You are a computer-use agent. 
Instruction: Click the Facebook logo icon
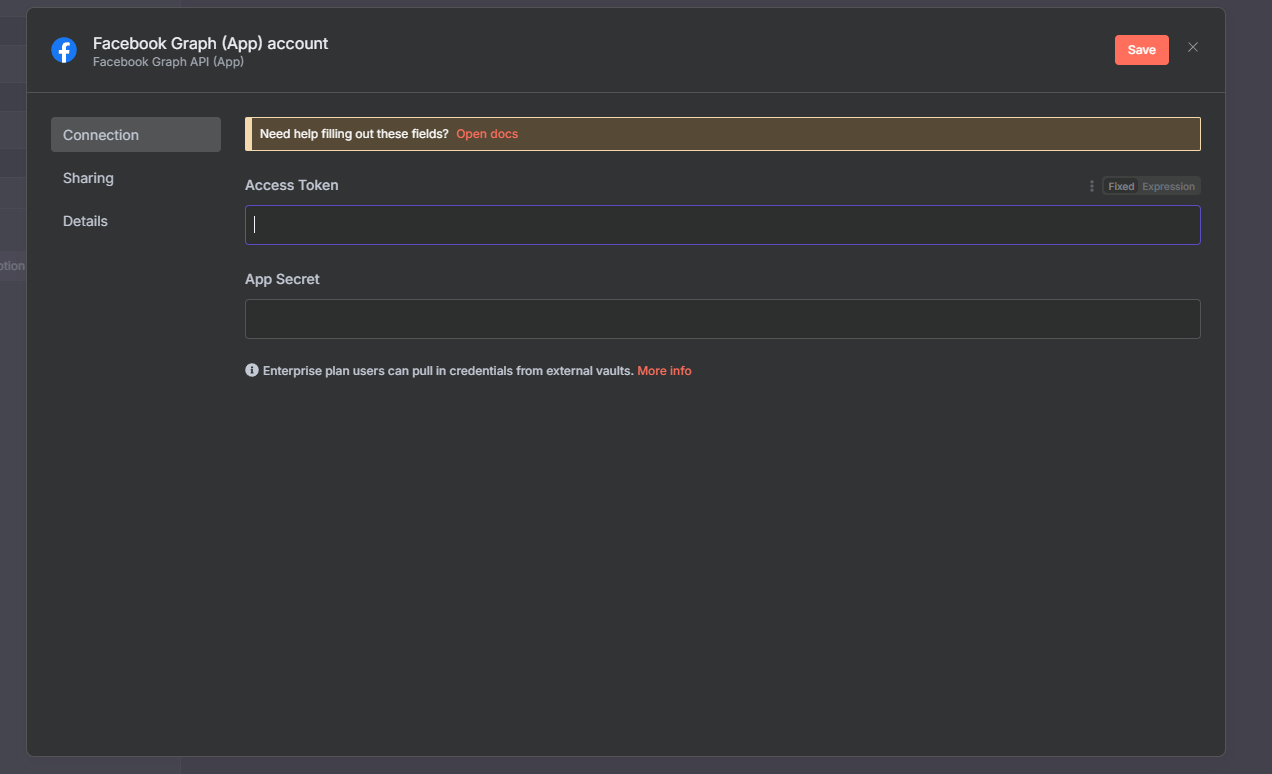click(64, 50)
